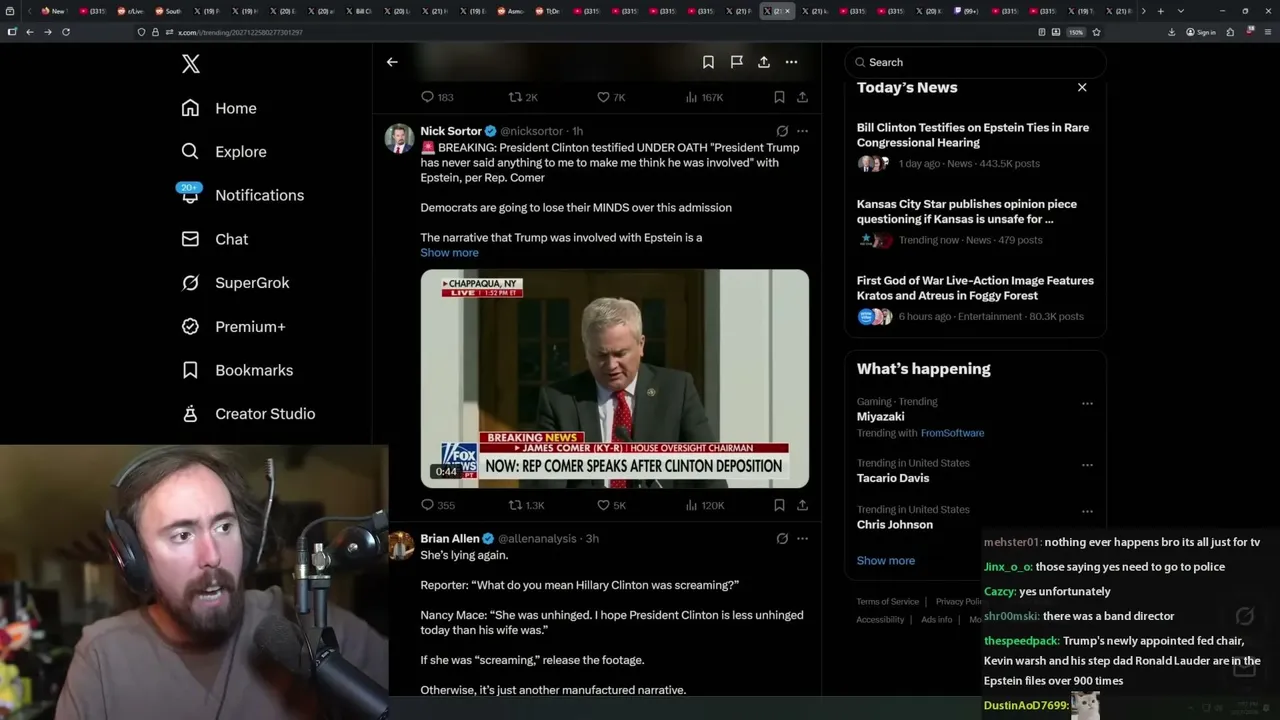Image resolution: width=1280 pixels, height=720 pixels.
Task: Open a new browser tab
Action: (x=1160, y=11)
